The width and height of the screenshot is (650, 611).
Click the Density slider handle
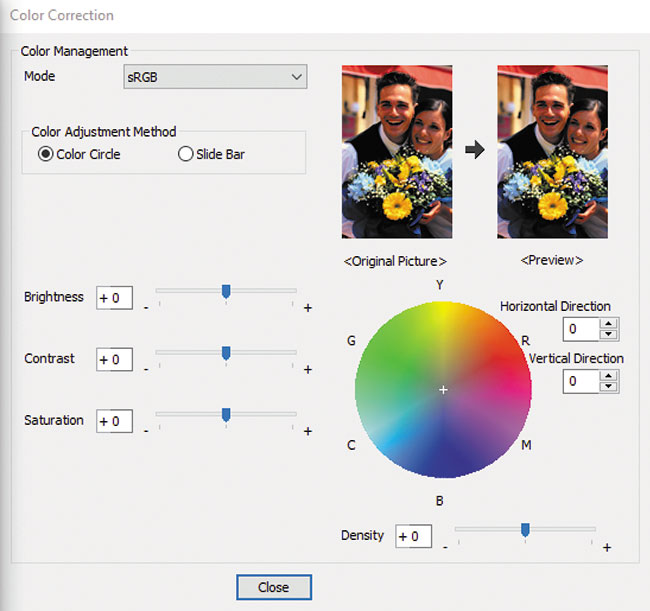pos(525,530)
